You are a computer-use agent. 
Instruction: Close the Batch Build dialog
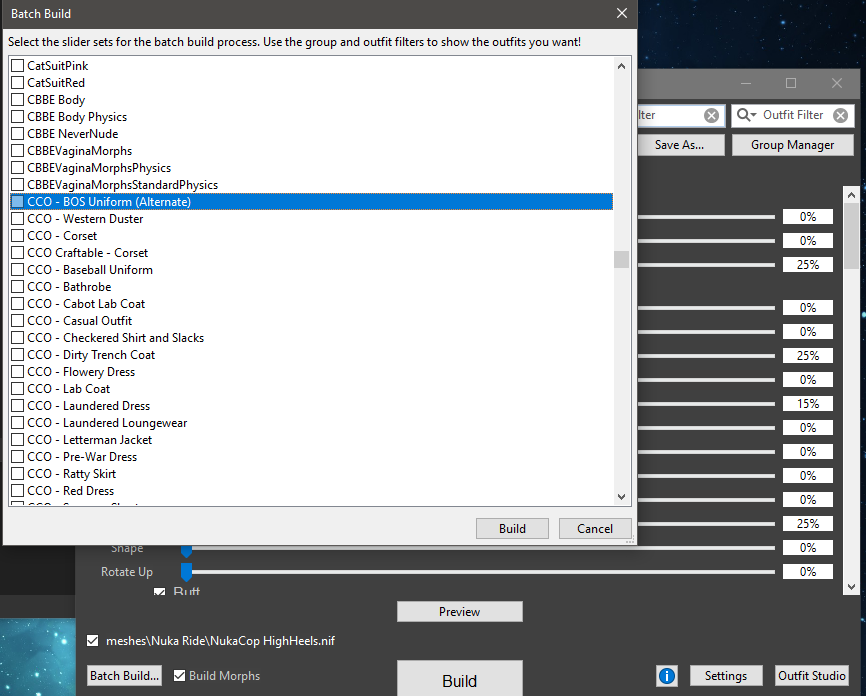tap(622, 14)
